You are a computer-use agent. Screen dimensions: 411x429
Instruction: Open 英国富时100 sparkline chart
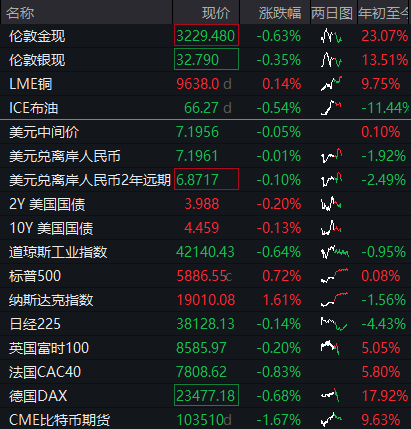[330, 348]
